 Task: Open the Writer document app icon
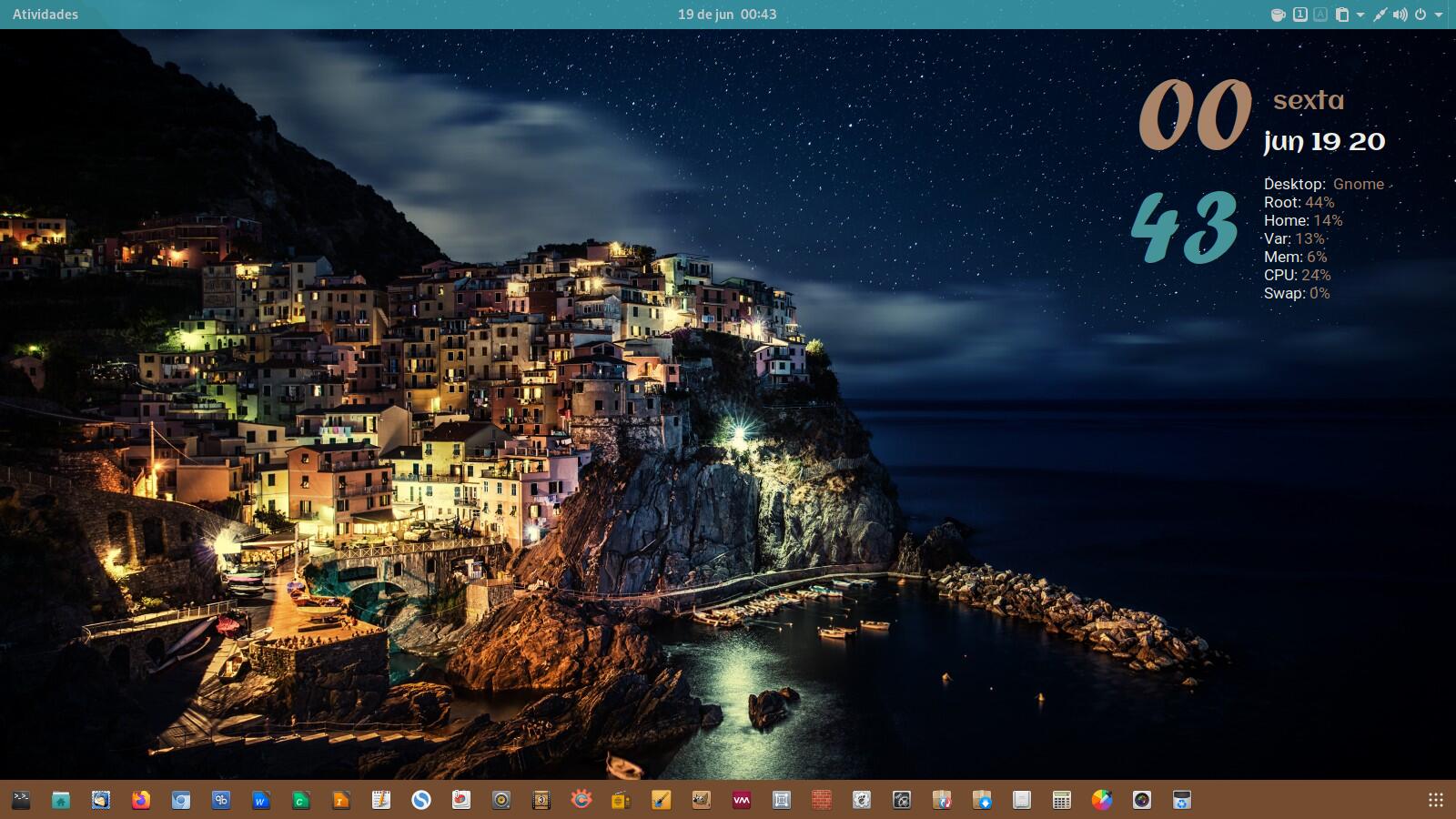click(261, 800)
